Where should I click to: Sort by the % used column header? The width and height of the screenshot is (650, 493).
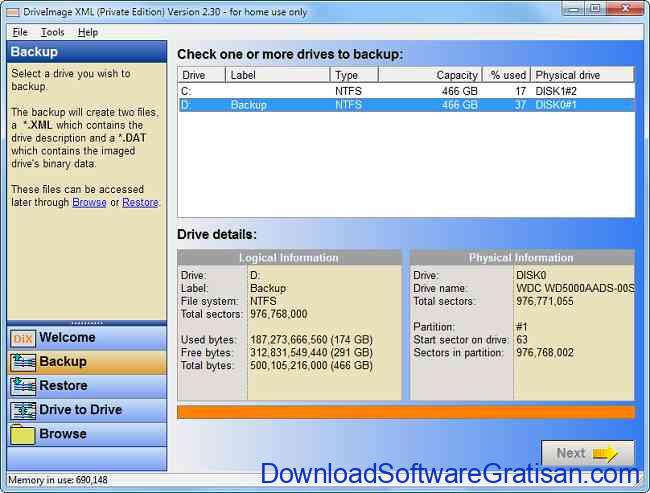point(506,75)
